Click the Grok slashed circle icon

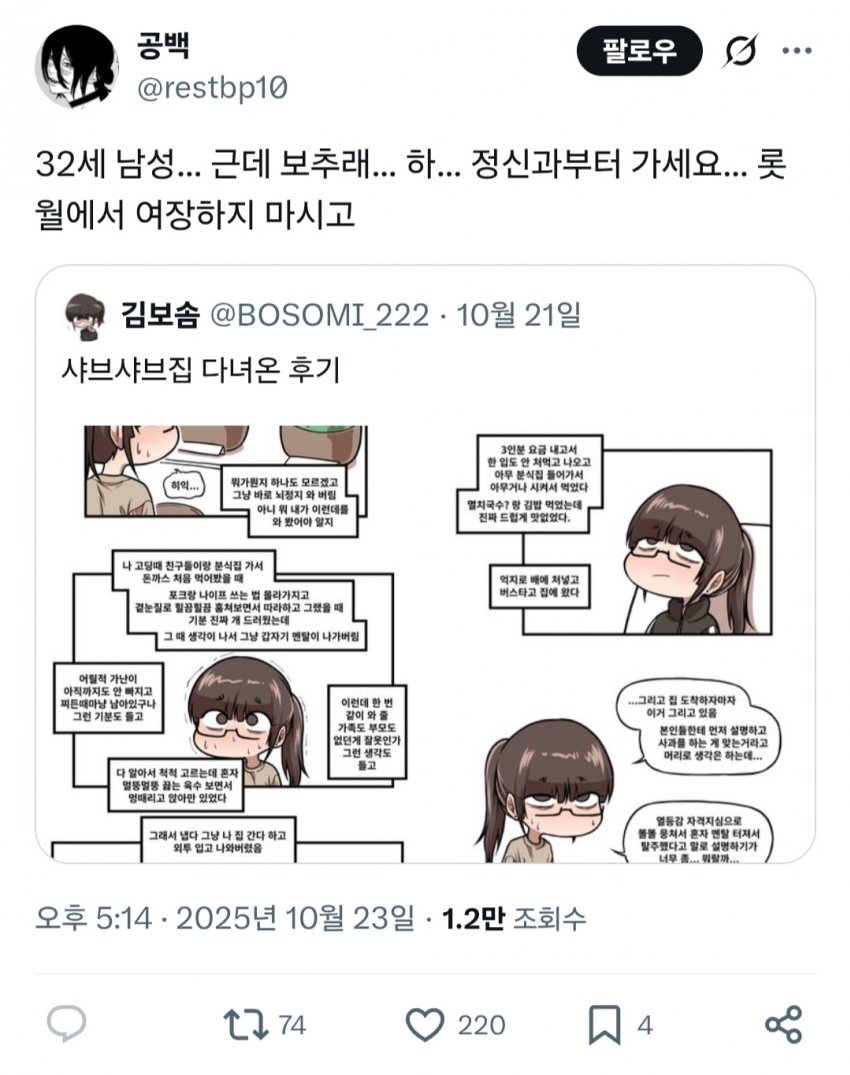[740, 51]
